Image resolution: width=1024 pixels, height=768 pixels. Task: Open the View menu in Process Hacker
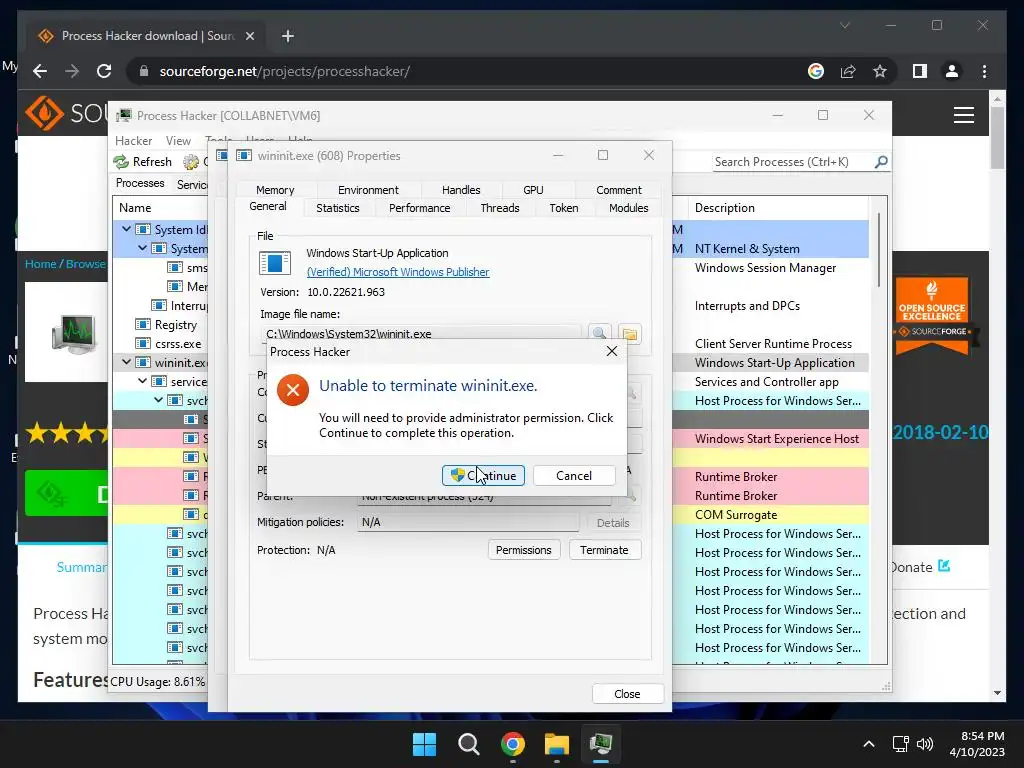tap(178, 140)
